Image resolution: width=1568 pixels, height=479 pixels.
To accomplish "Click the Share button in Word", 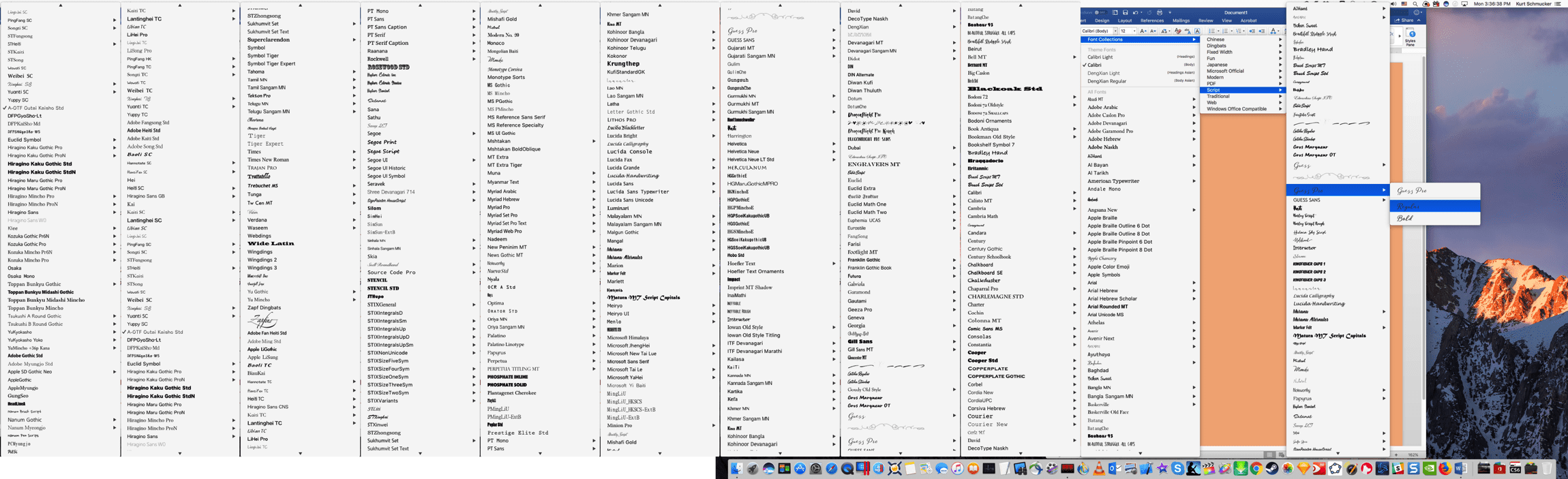I will (1405, 20).
